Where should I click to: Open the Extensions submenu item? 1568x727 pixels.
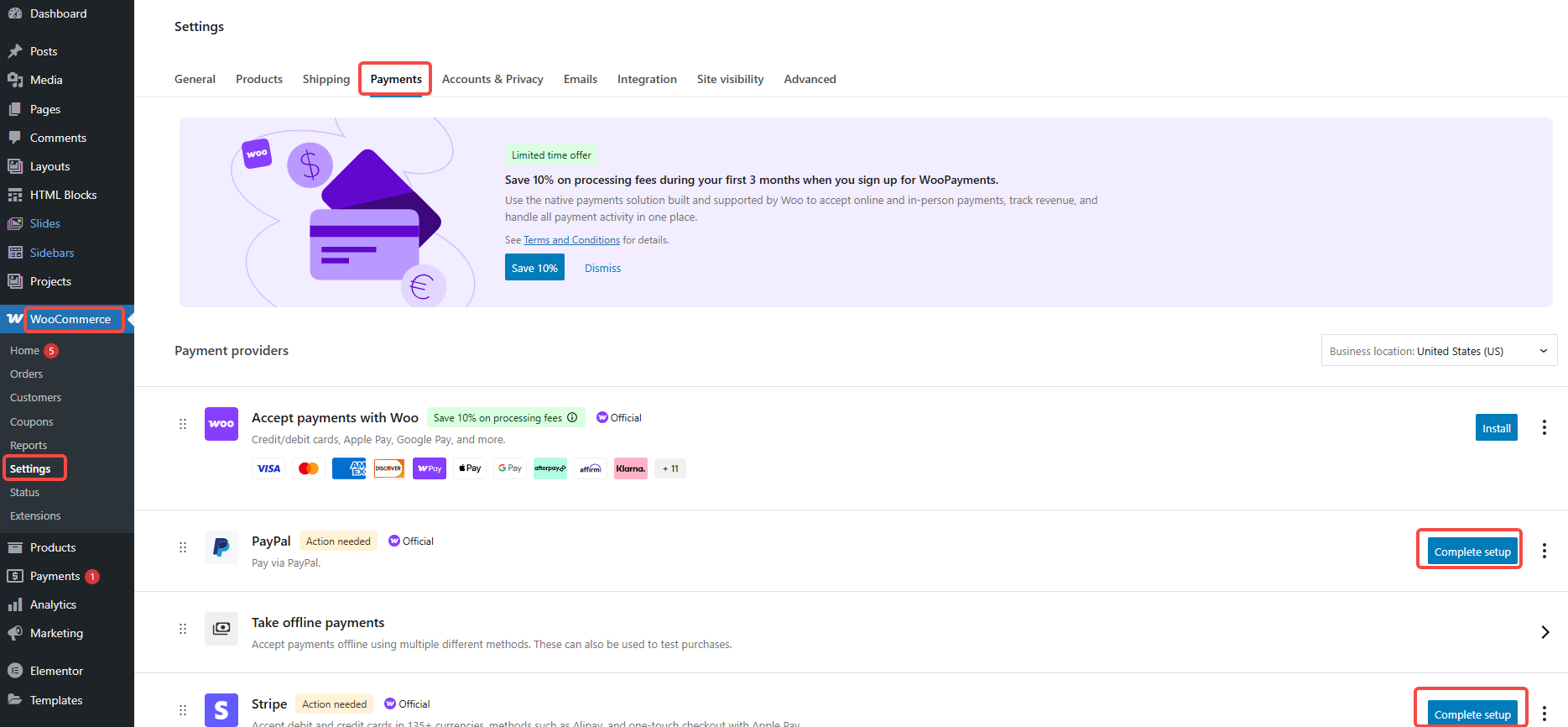point(35,515)
